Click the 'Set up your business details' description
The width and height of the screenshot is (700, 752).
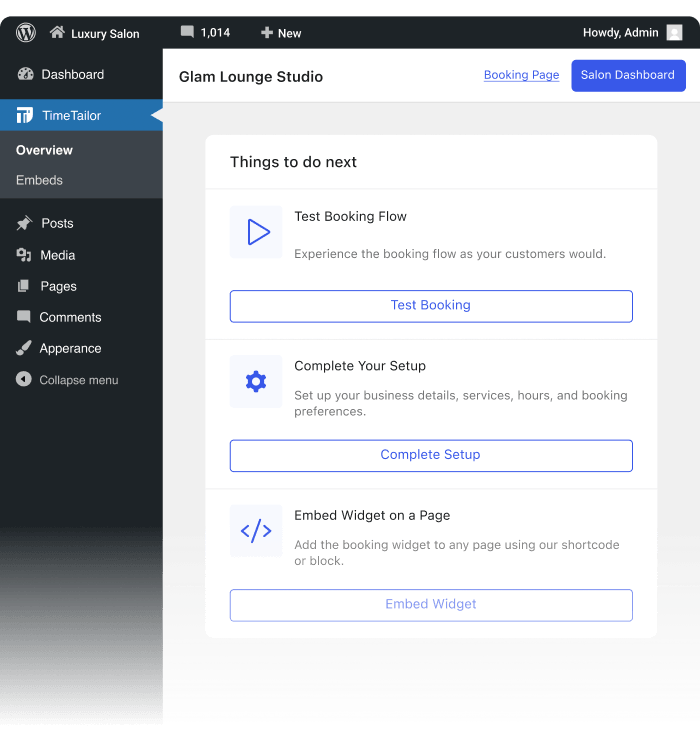point(461,403)
